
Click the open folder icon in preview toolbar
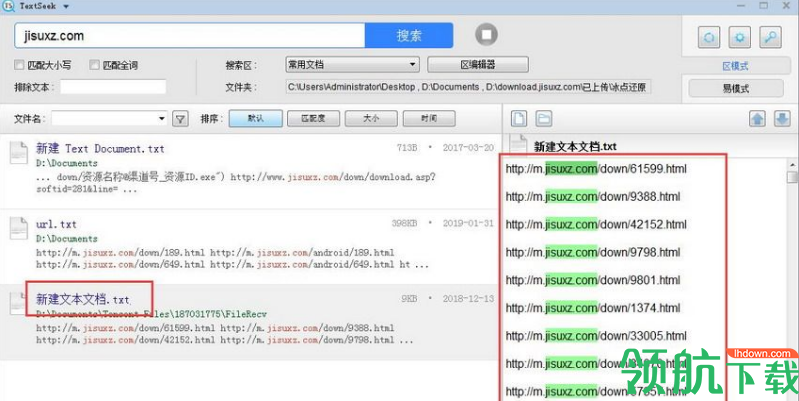[x=544, y=119]
